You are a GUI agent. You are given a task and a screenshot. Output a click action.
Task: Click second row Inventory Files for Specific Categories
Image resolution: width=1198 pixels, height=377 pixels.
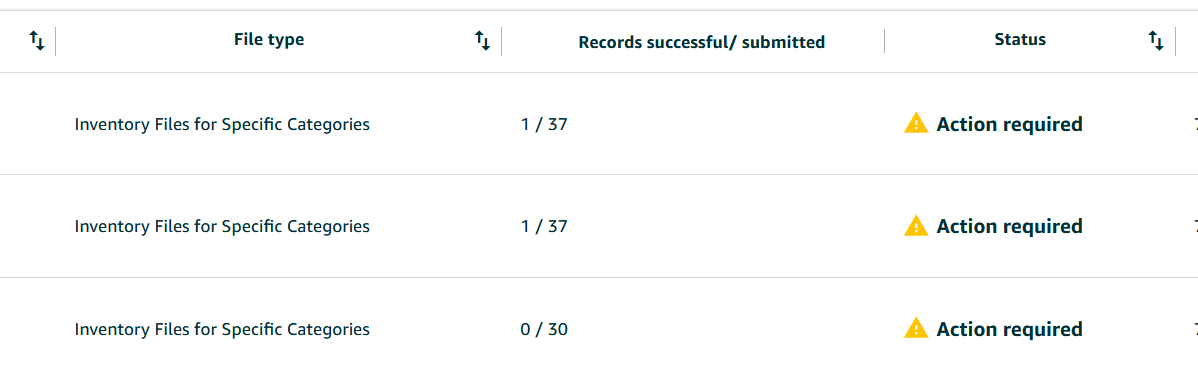[222, 226]
